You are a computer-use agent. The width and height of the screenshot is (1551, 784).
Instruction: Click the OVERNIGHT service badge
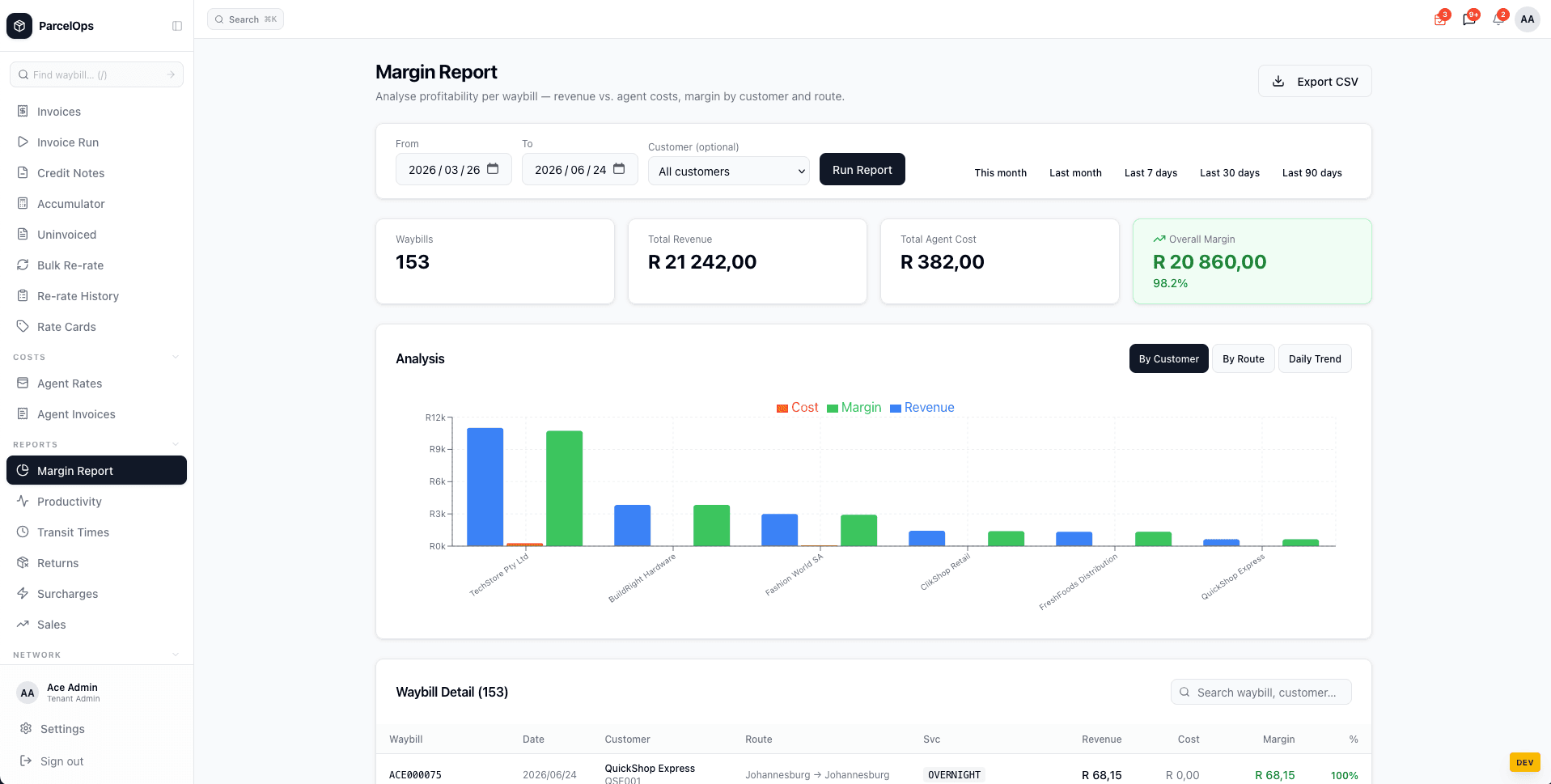point(954,774)
